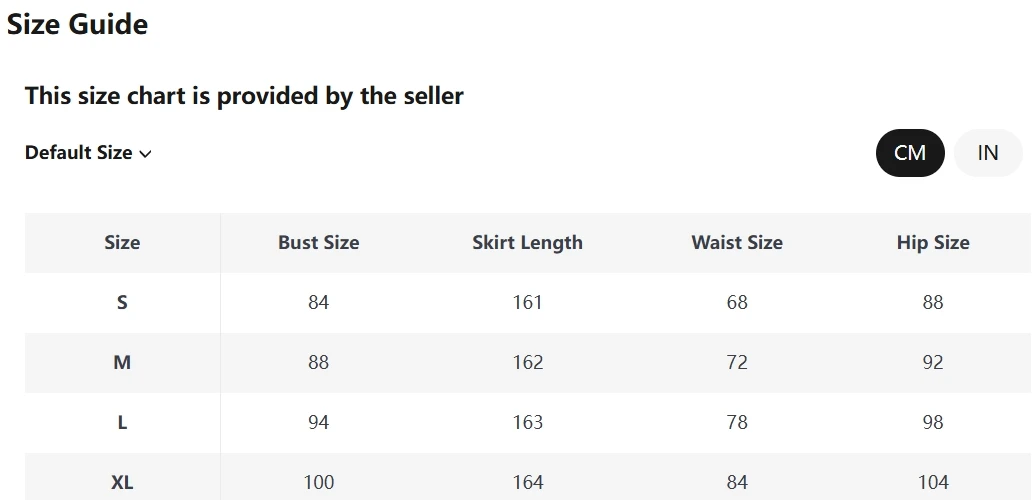Click bust value 84 for size S
The image size is (1034, 500).
click(x=318, y=302)
